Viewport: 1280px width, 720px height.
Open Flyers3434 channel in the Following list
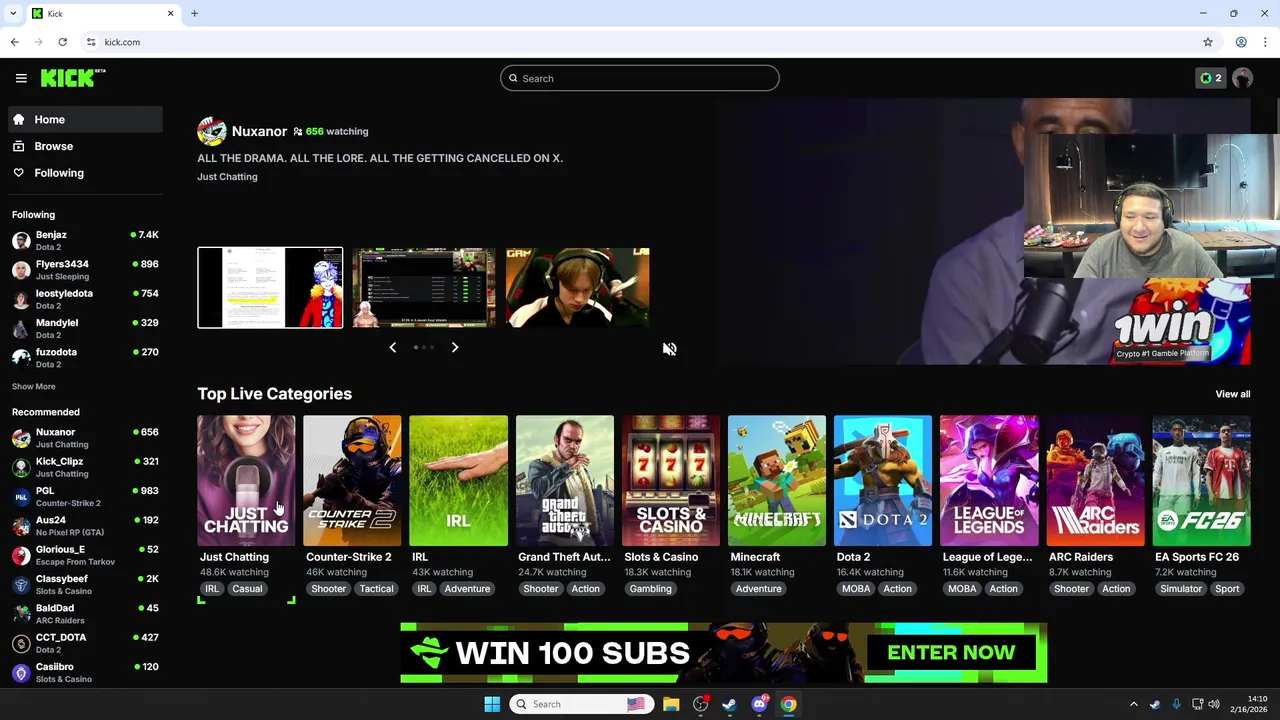pyautogui.click(x=85, y=270)
